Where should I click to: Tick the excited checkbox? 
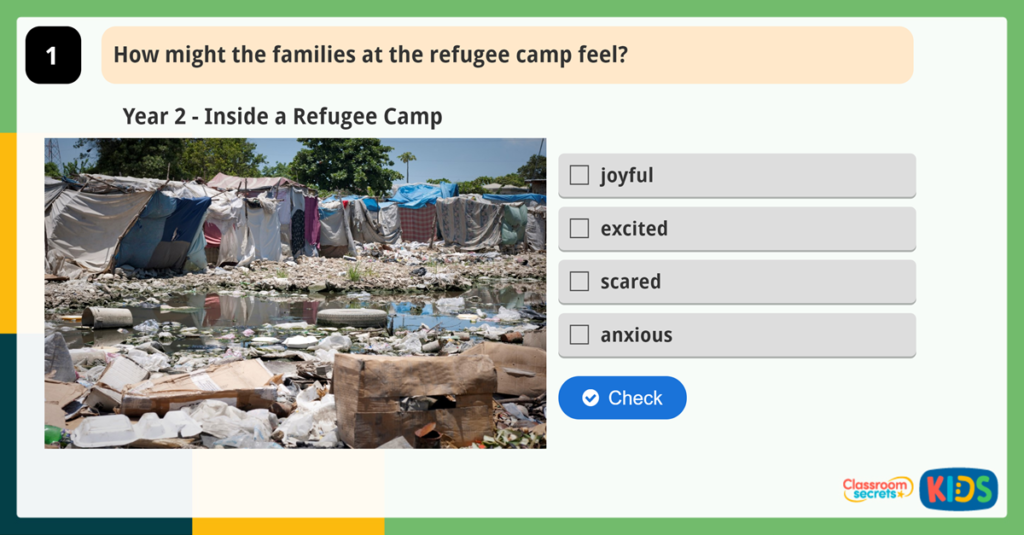click(579, 228)
